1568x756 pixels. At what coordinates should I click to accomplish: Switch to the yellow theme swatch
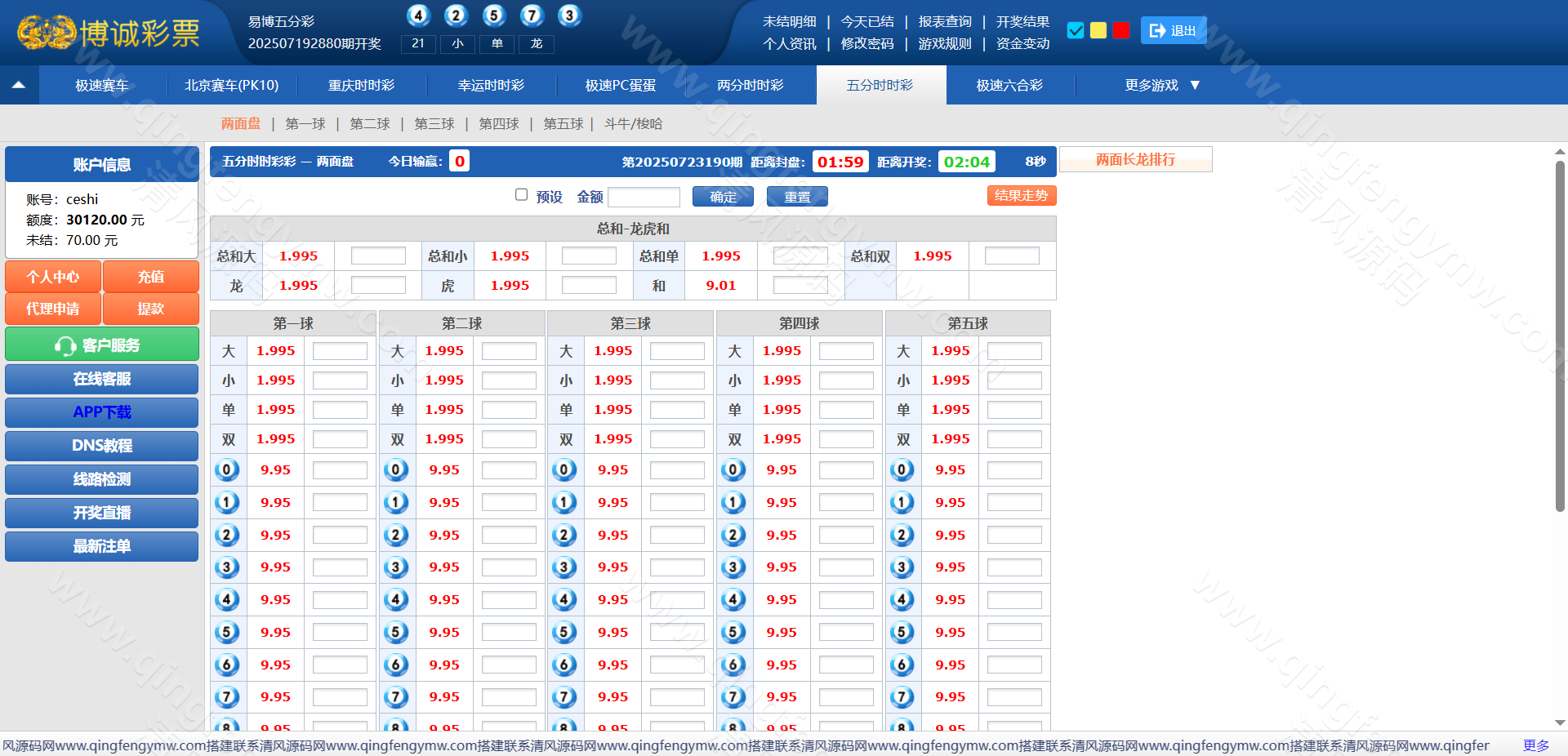click(x=1098, y=31)
